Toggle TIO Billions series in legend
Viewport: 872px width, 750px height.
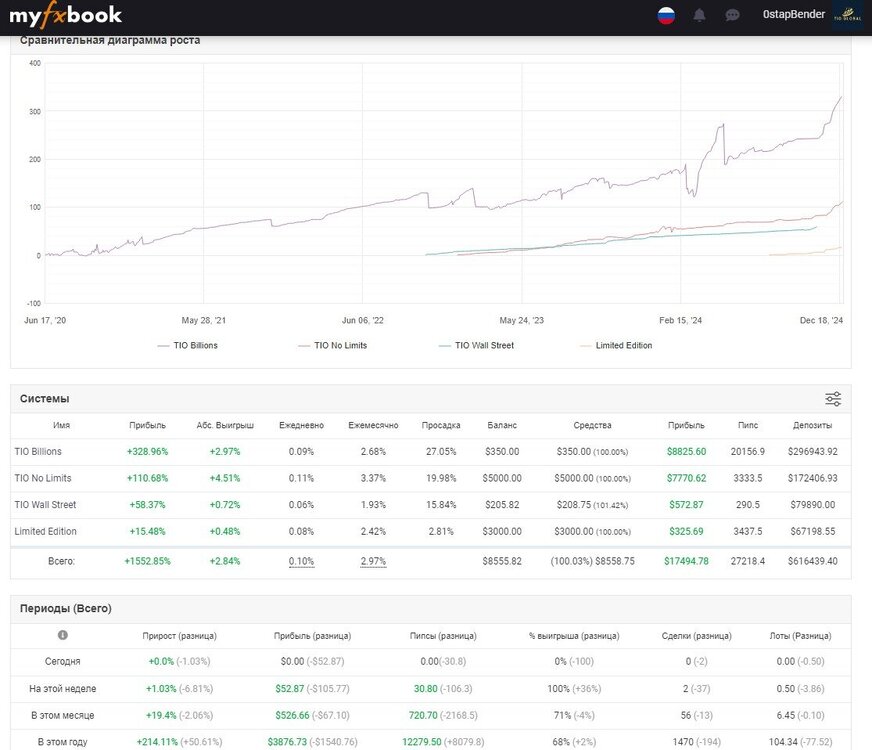tap(187, 345)
